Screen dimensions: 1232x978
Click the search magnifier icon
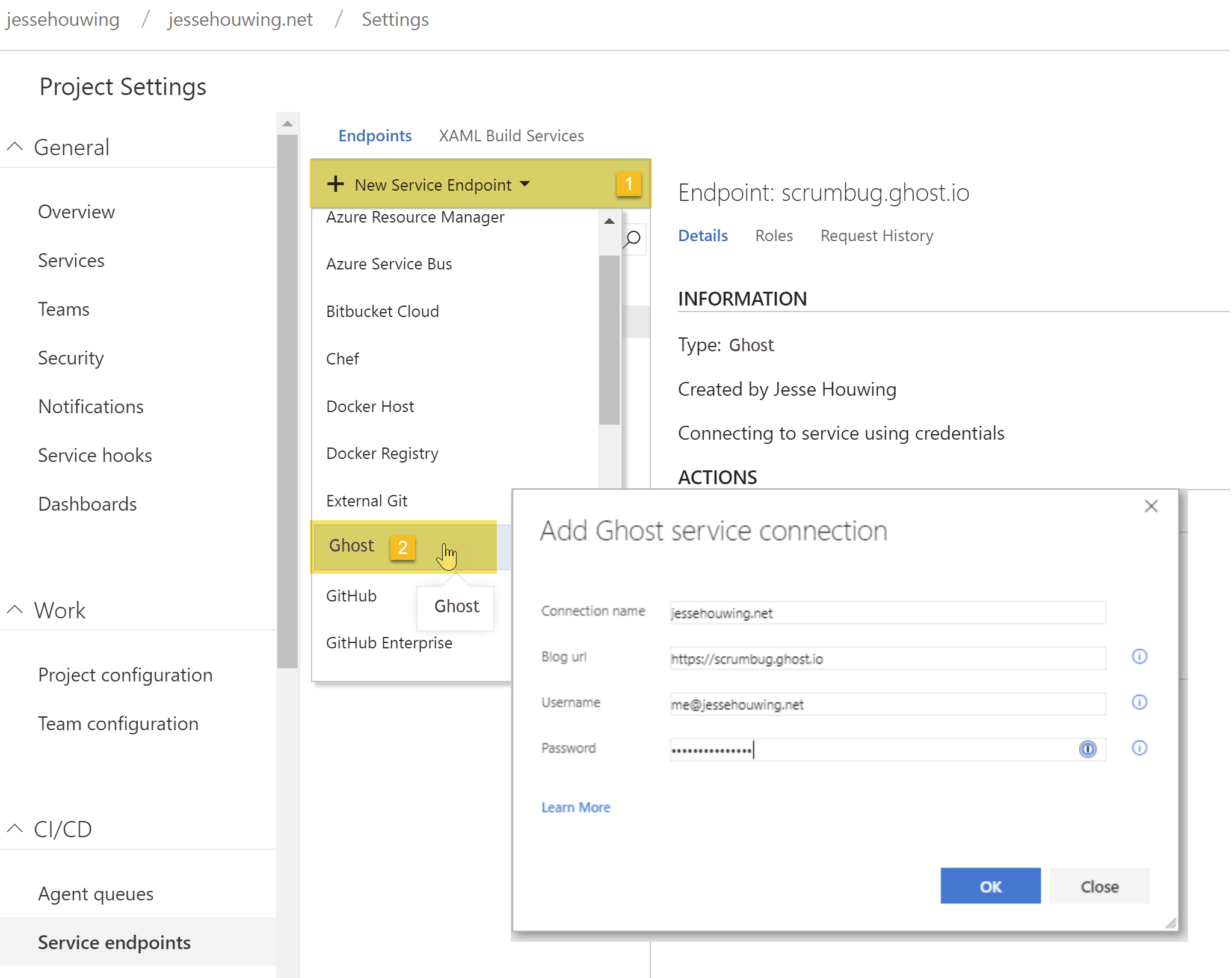[632, 239]
